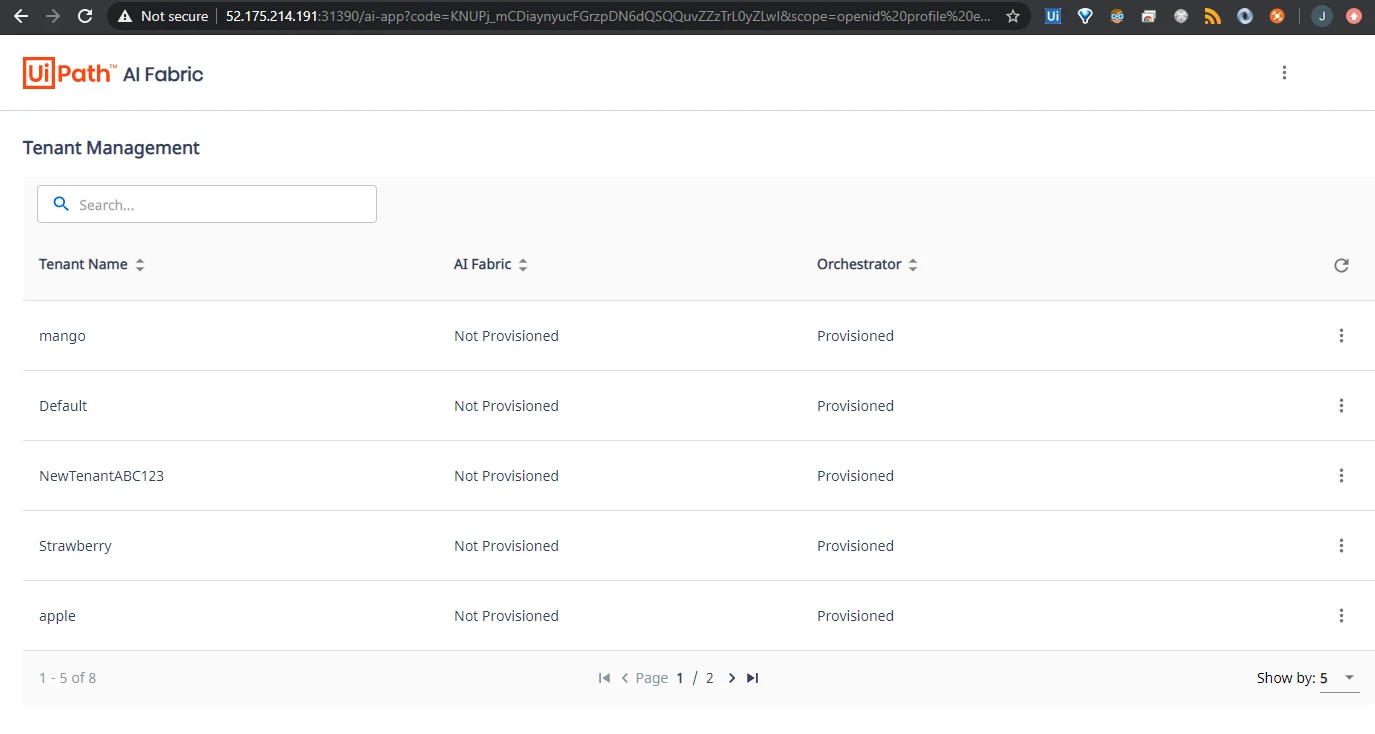
Task: Go to the previous tenants page
Action: click(625, 678)
